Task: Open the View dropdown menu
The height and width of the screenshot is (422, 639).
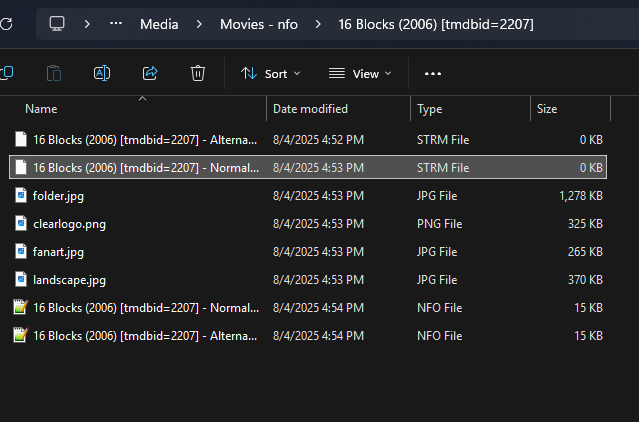Action: click(360, 73)
